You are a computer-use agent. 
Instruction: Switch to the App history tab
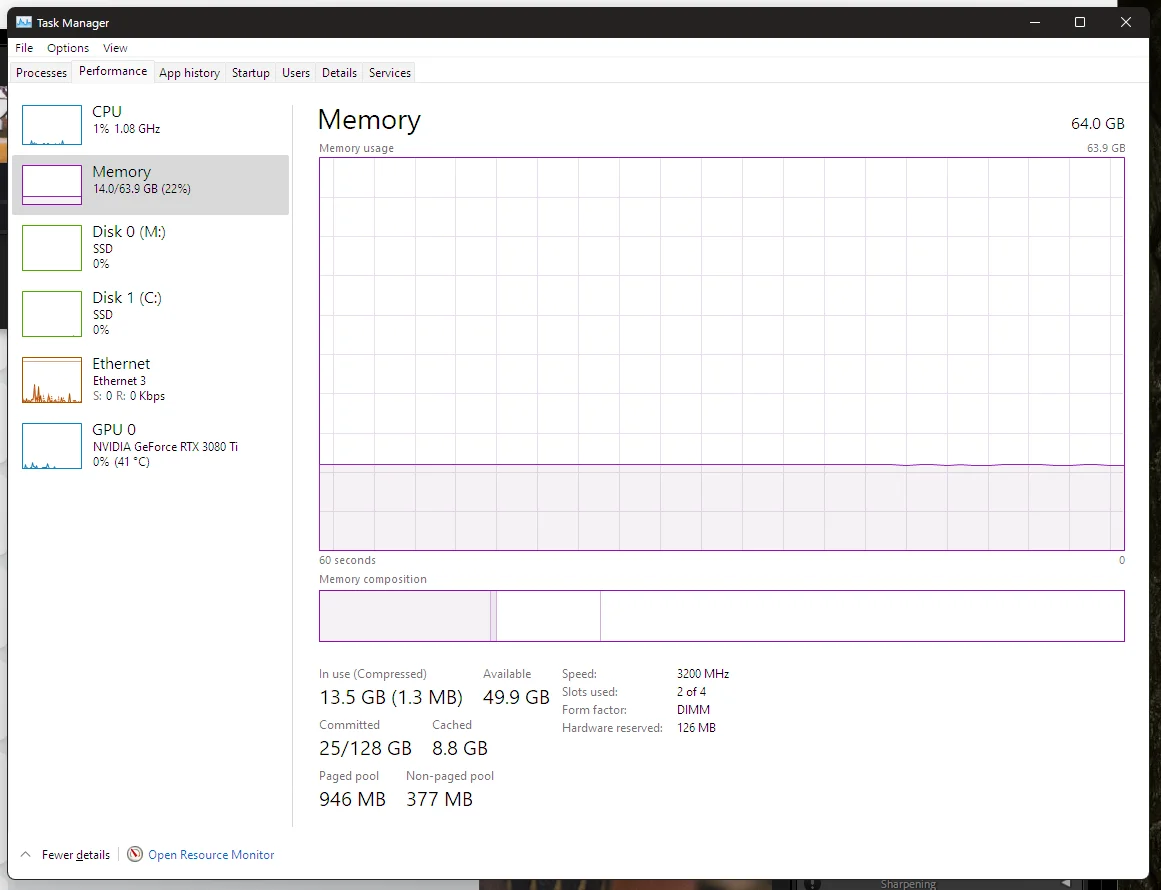pyautogui.click(x=190, y=73)
